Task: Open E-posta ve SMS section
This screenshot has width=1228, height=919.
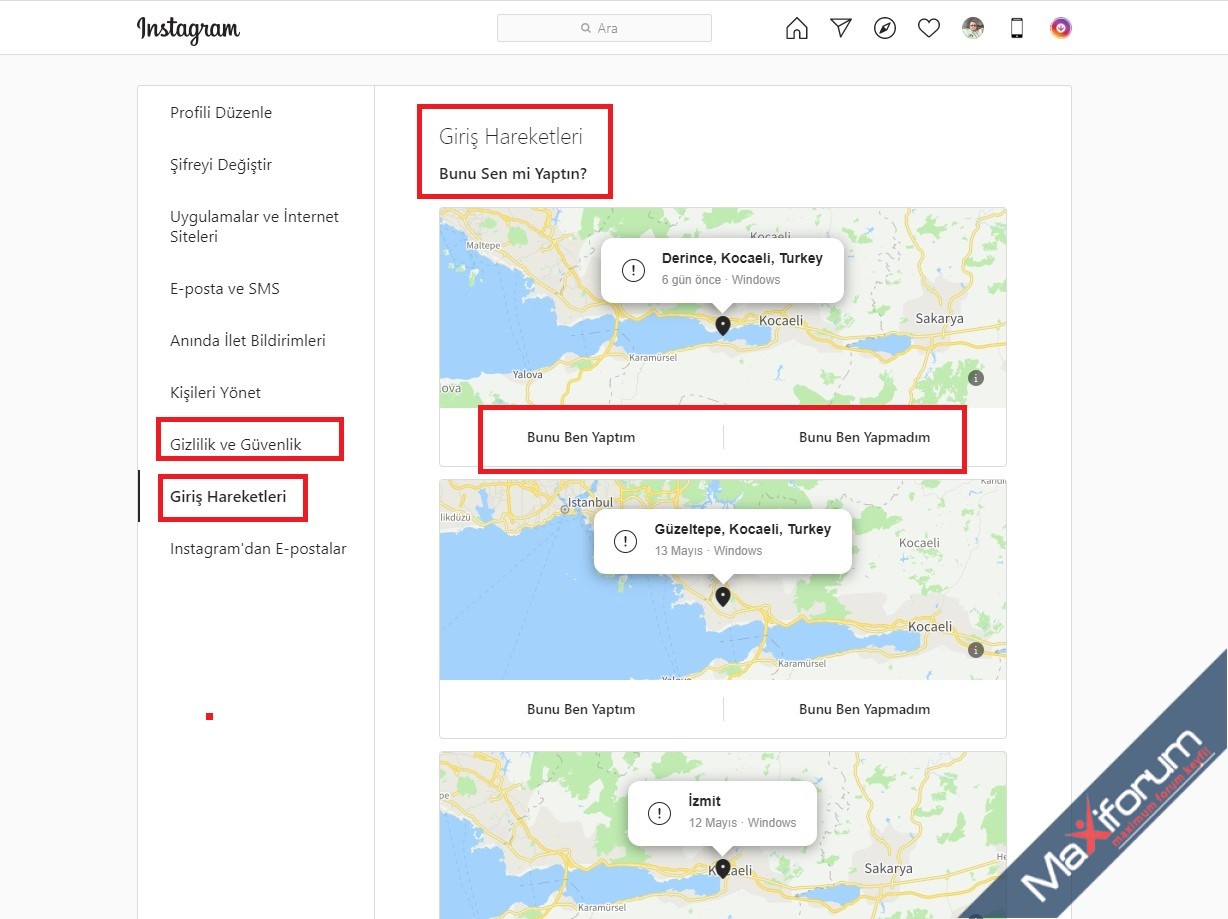Action: (225, 289)
